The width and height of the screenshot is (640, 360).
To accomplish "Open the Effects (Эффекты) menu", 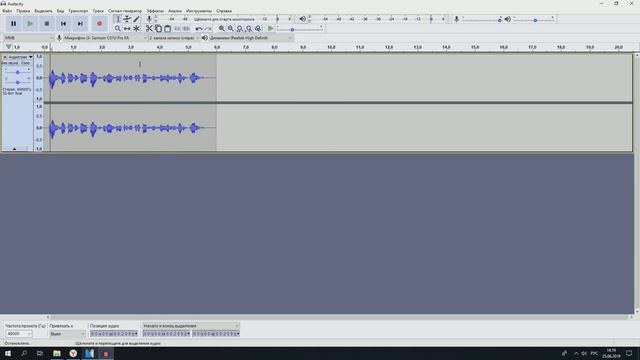I will click(x=155, y=11).
